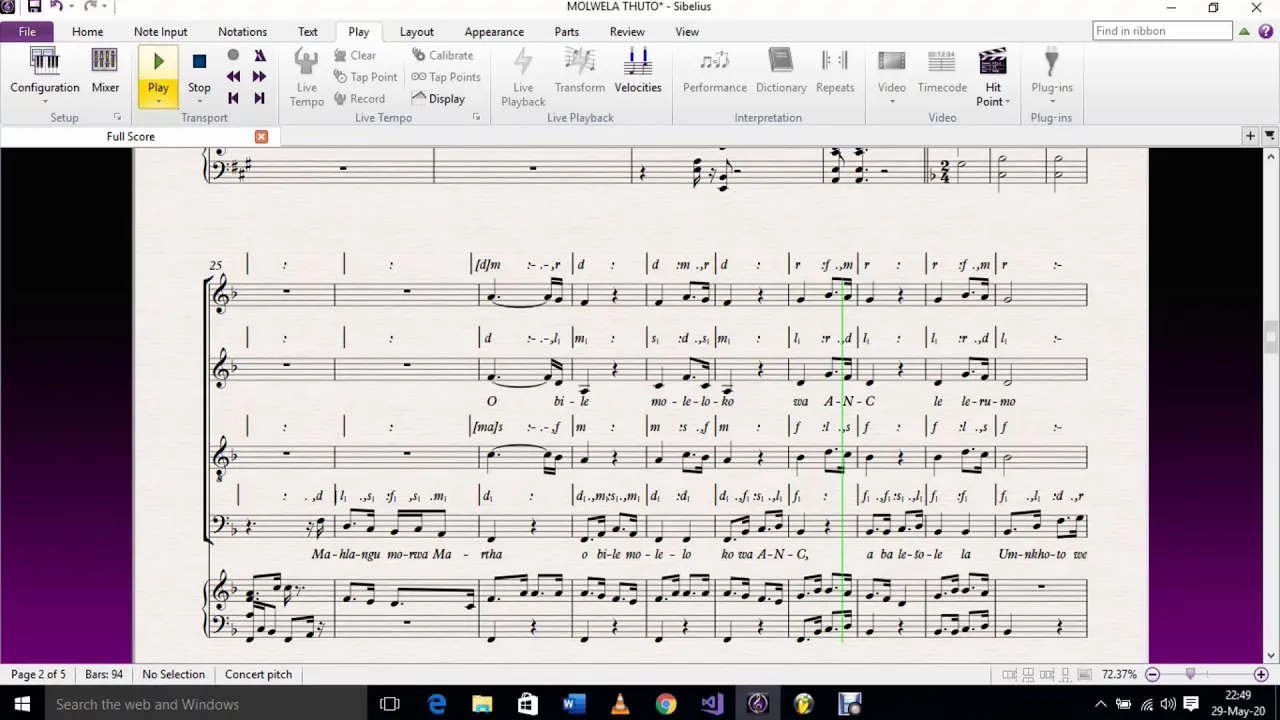1280x720 pixels.
Task: Switch to the Parts ribbon tab
Action: (x=567, y=32)
